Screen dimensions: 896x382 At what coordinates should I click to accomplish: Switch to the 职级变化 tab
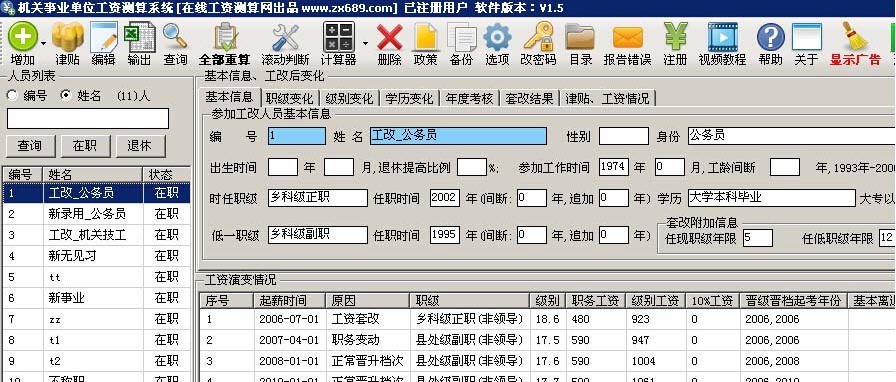289,98
